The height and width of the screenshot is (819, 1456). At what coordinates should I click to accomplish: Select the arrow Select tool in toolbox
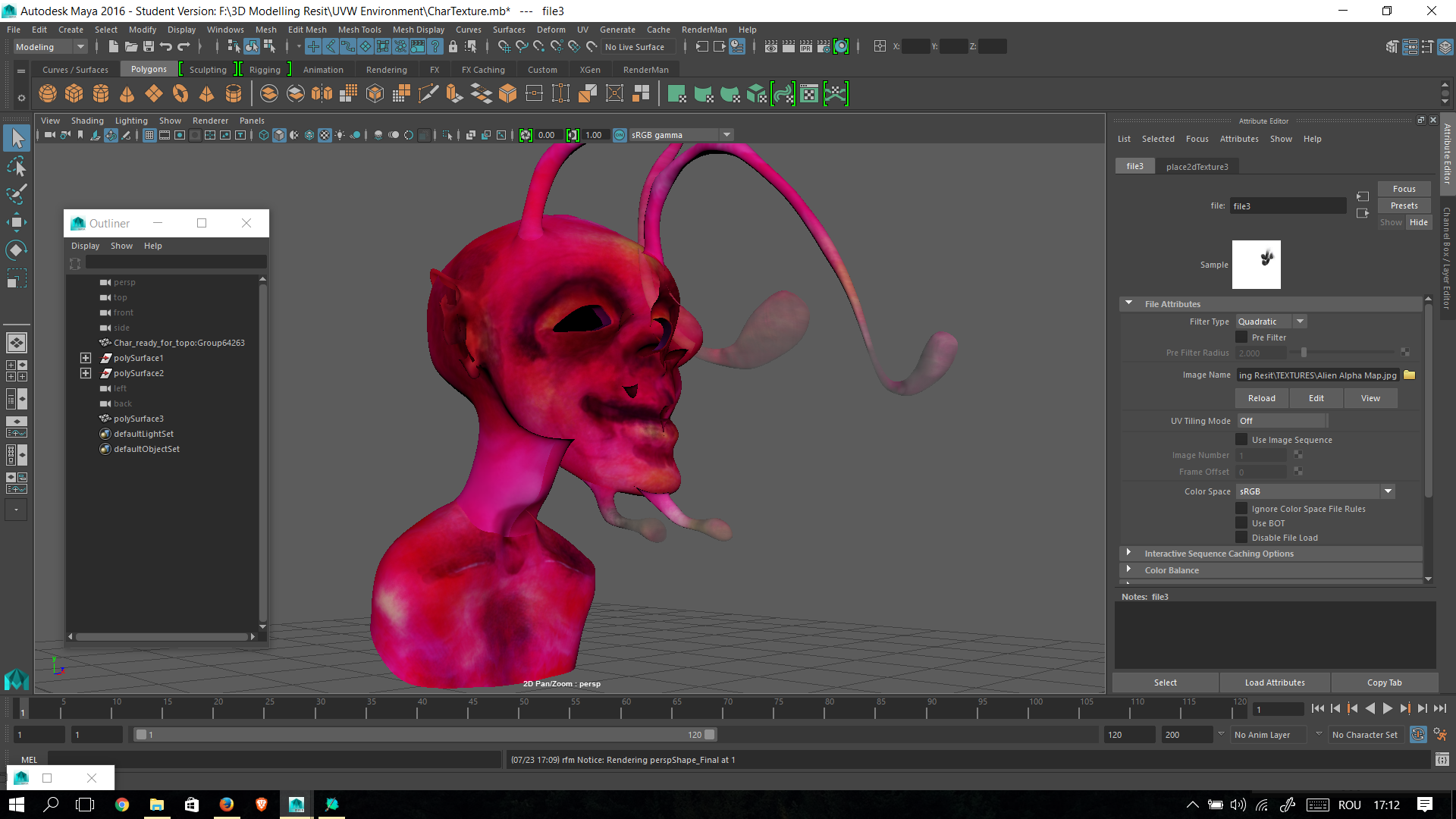[17, 138]
